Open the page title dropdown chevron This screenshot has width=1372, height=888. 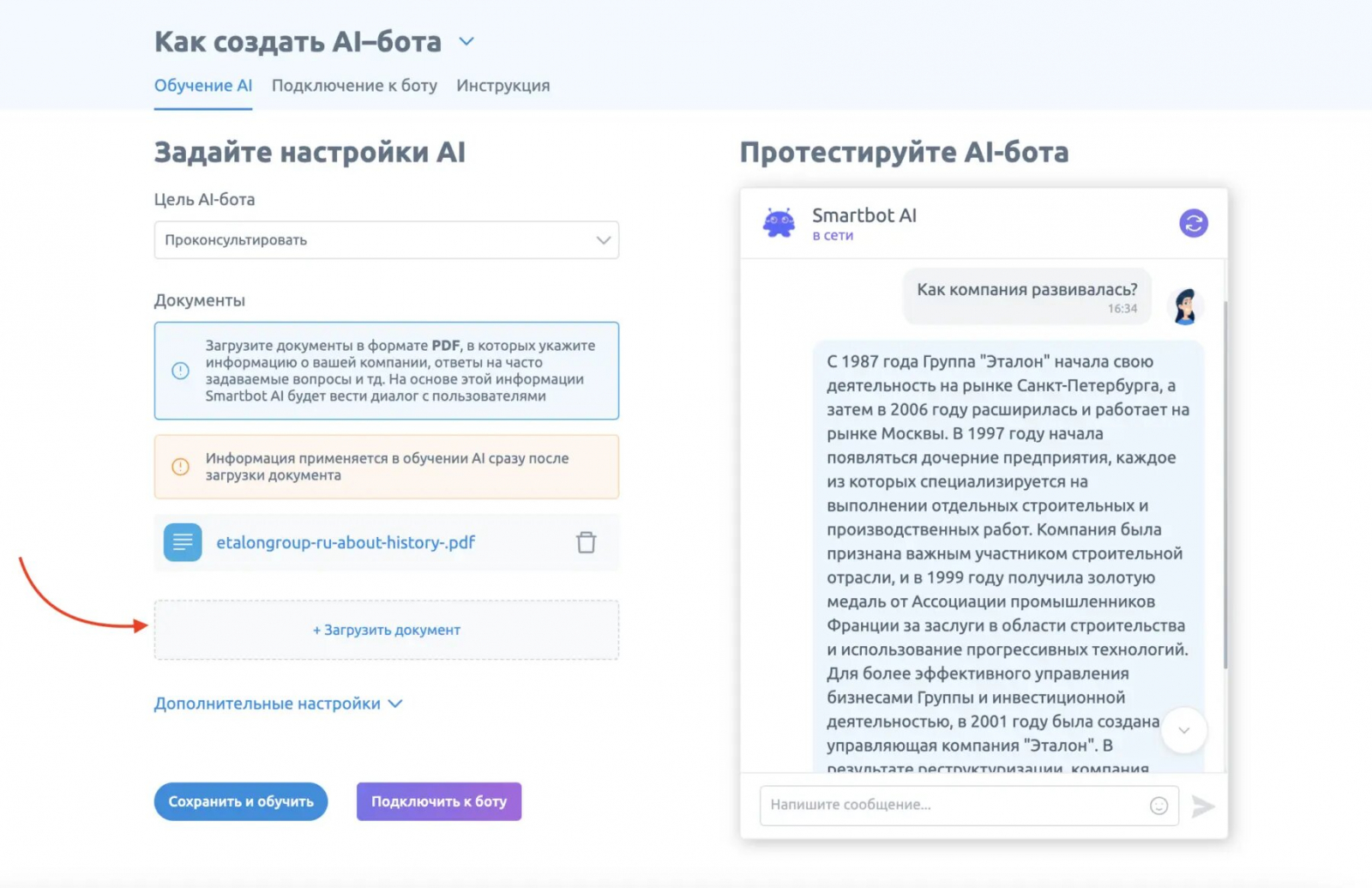(466, 41)
